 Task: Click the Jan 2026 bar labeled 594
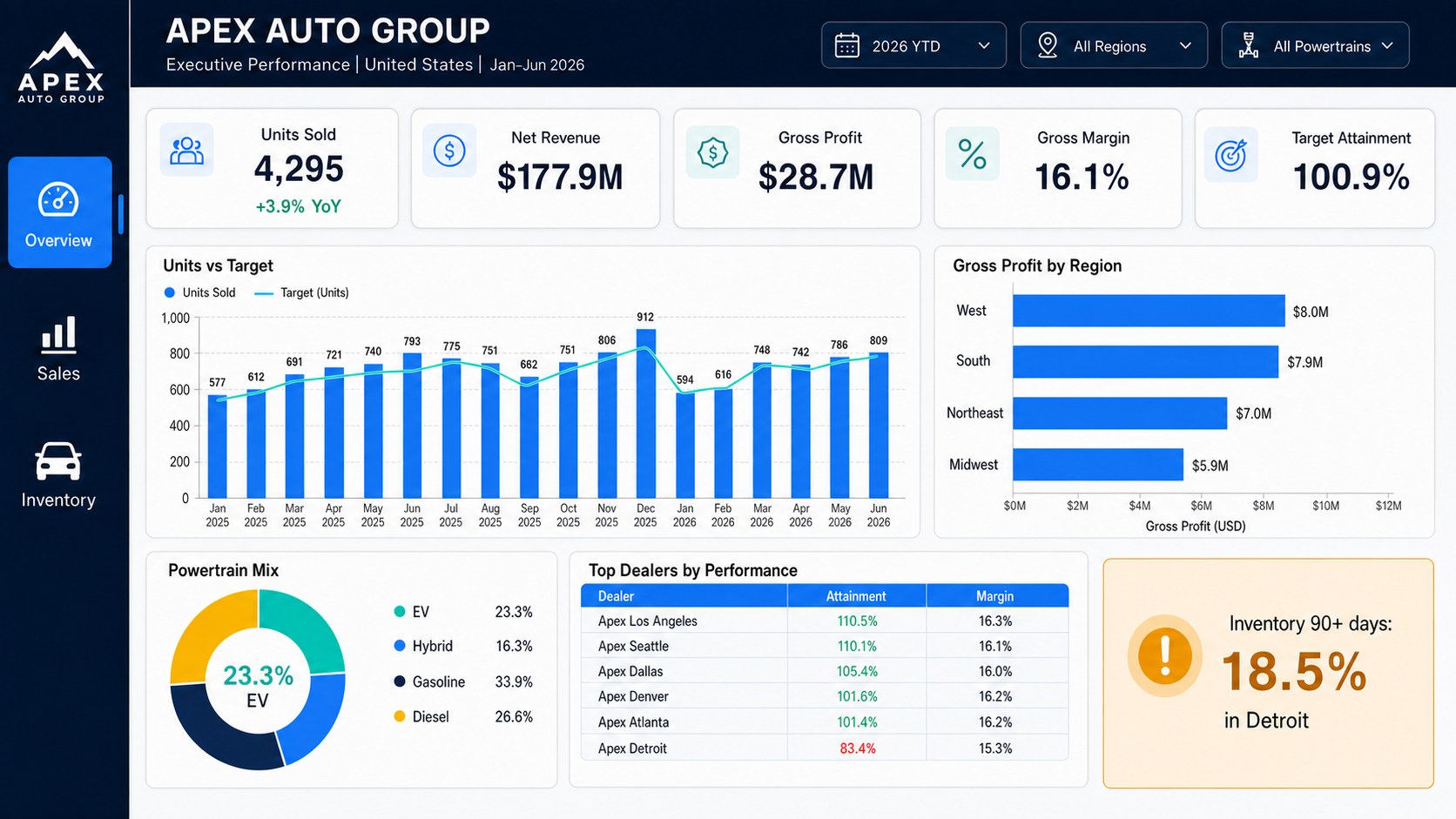tap(685, 444)
